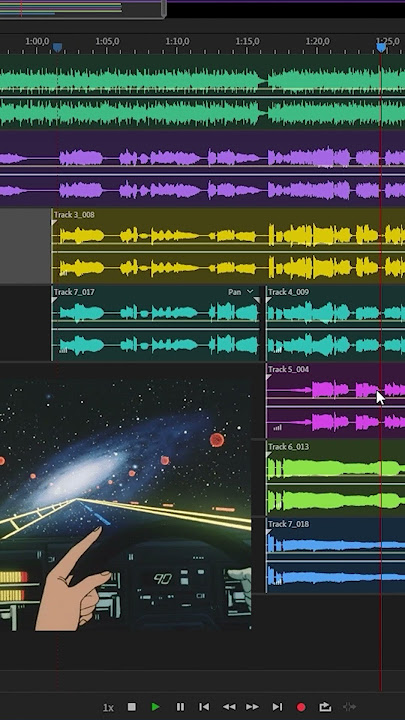Click the fade-in handle on Track 6_013 clip
This screenshot has height=720, width=405.
click(269, 454)
